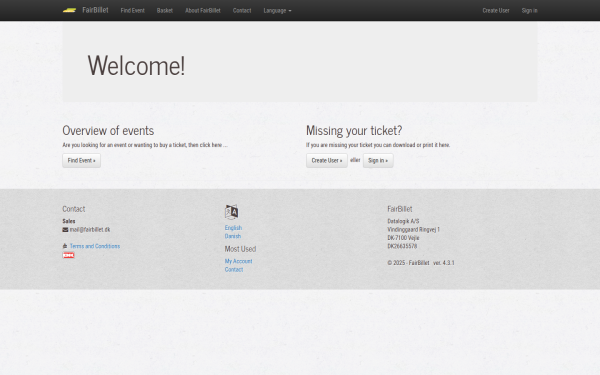
Task: Click the FairBillet heading in footer
Action: tap(400, 209)
